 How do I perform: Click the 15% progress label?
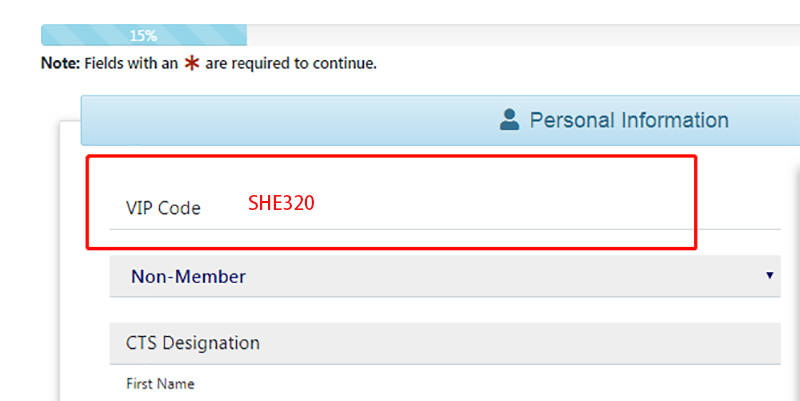click(x=143, y=36)
